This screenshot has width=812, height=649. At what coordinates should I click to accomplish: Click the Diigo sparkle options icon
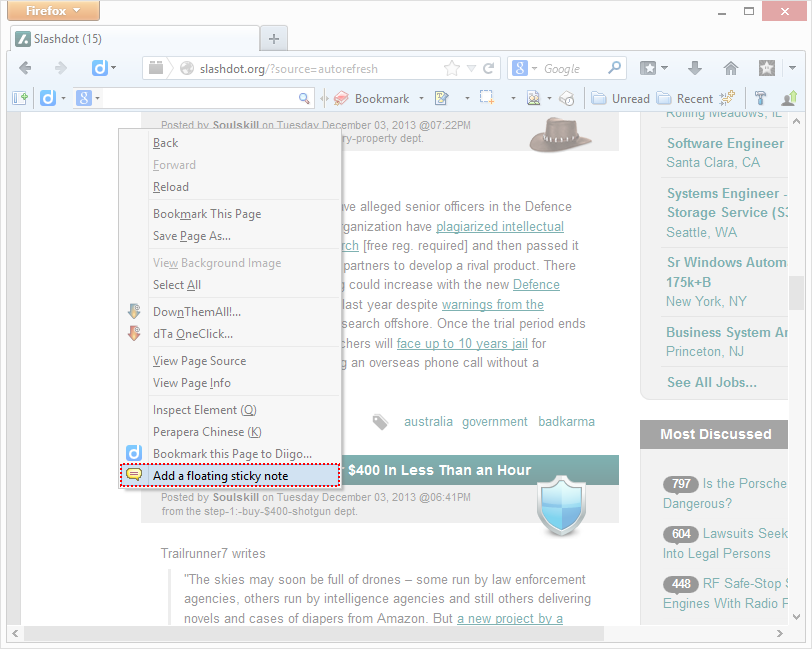point(728,97)
